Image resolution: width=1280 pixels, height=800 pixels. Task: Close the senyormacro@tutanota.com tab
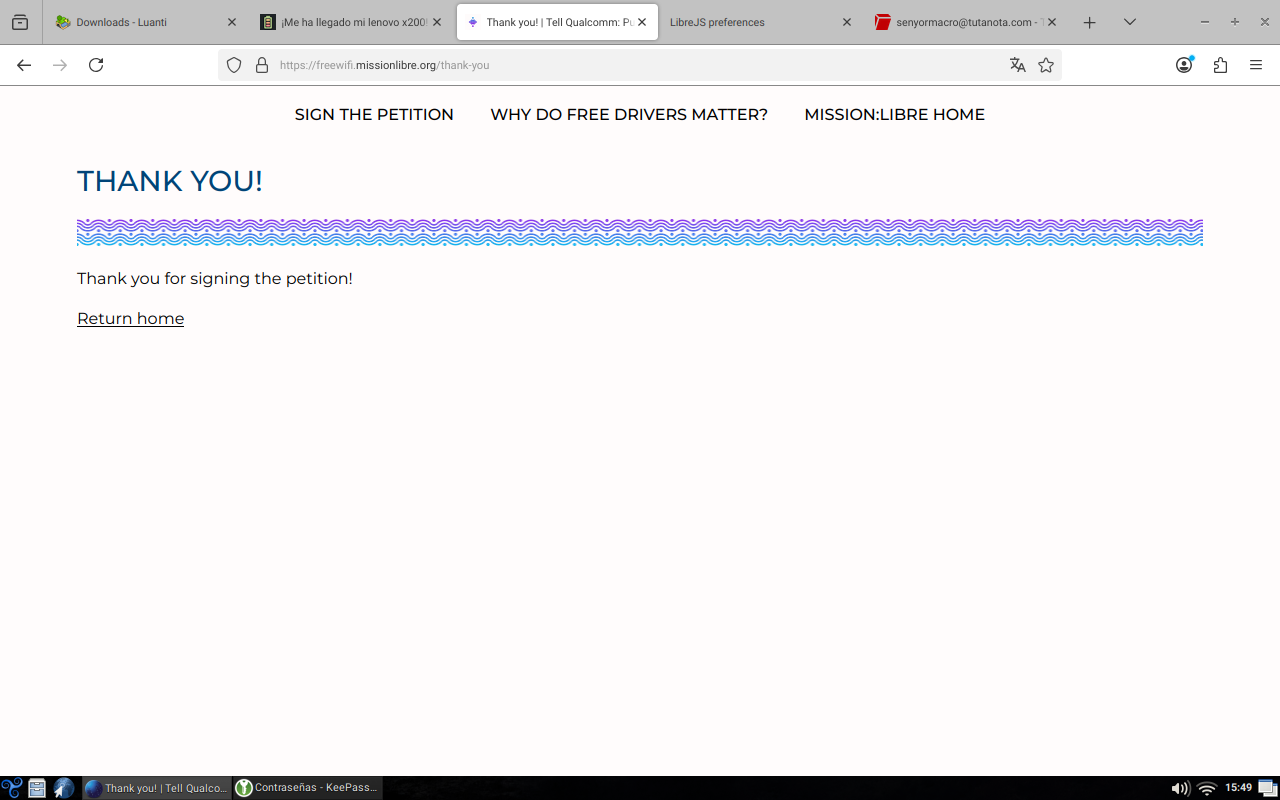1052,22
